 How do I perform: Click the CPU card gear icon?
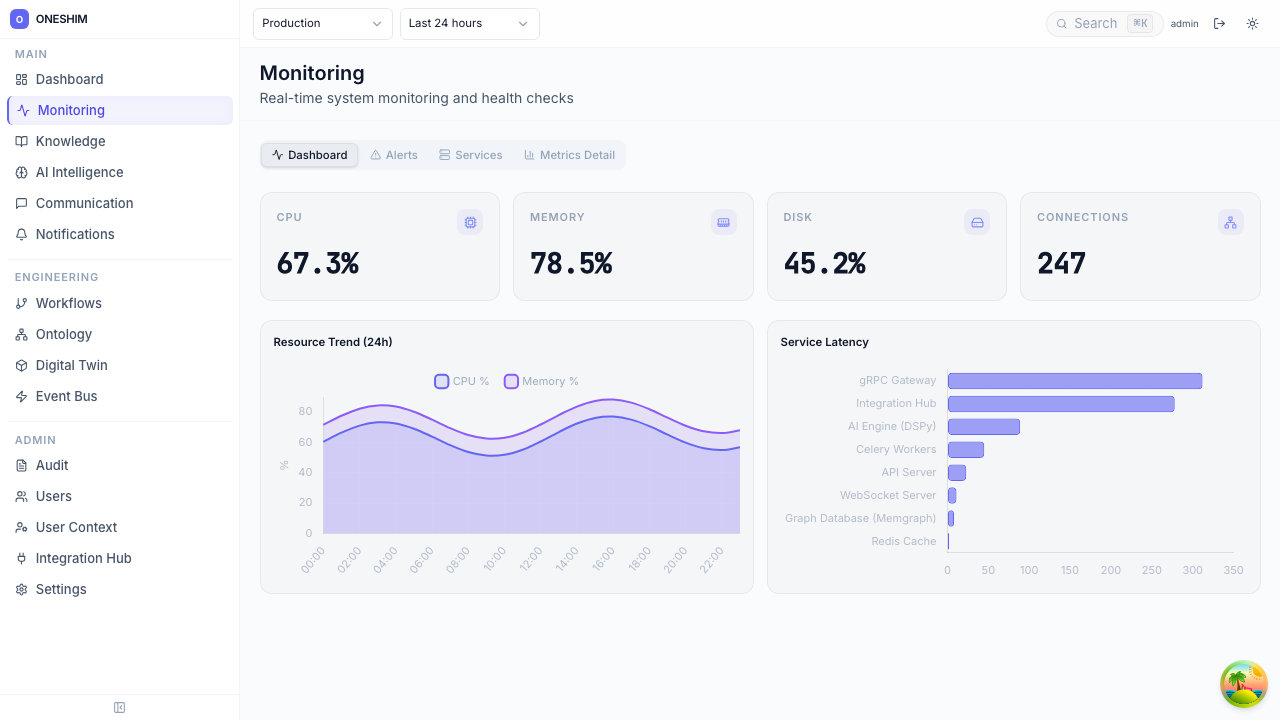tap(470, 222)
